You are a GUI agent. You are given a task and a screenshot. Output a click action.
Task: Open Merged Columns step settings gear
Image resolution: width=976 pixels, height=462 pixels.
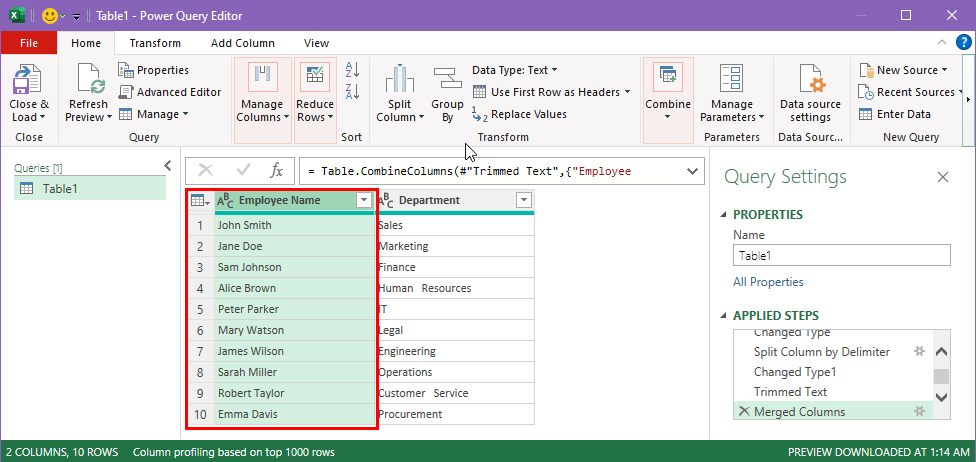coord(919,411)
